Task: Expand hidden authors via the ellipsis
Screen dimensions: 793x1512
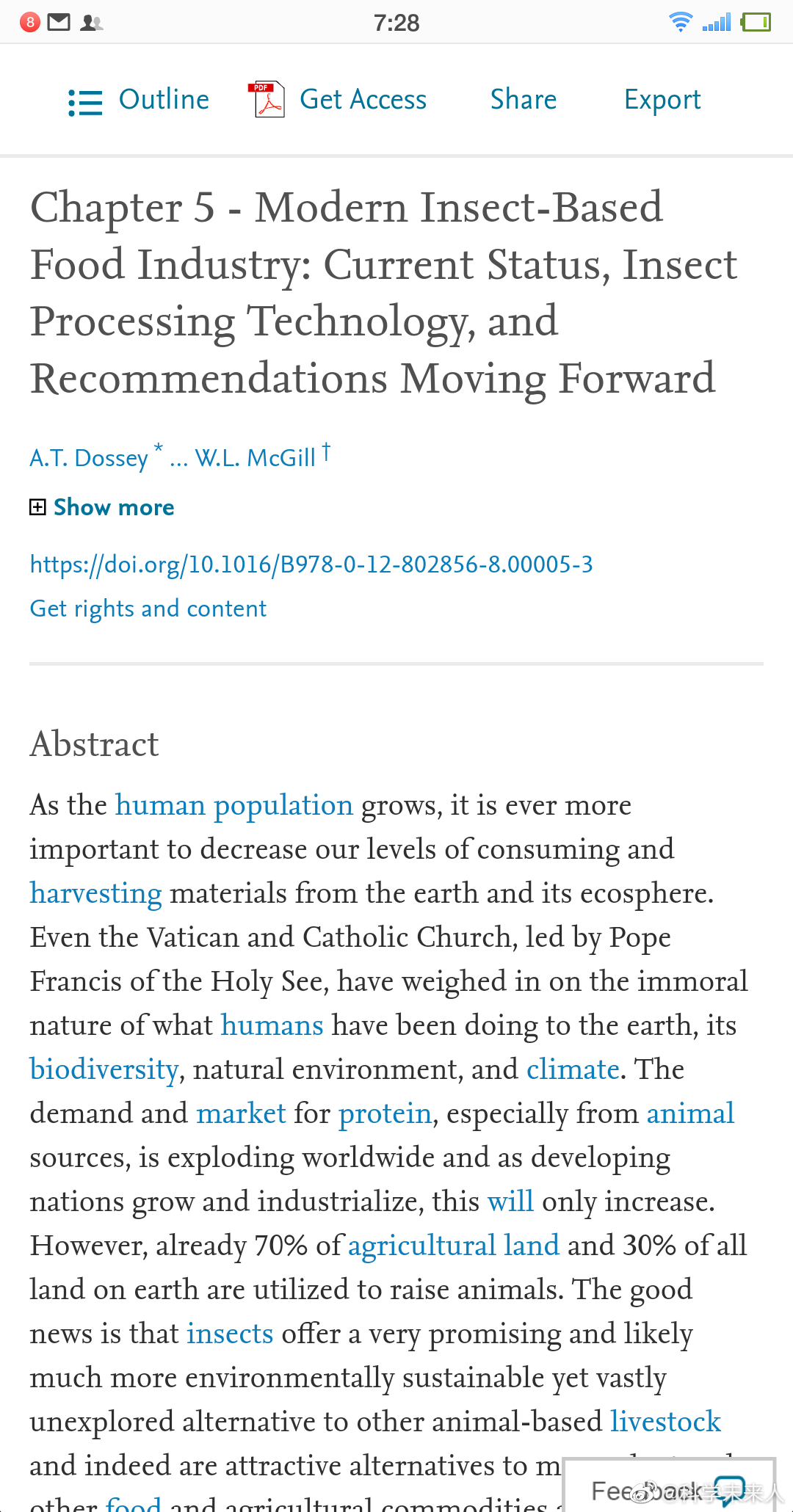Action: click(x=178, y=459)
